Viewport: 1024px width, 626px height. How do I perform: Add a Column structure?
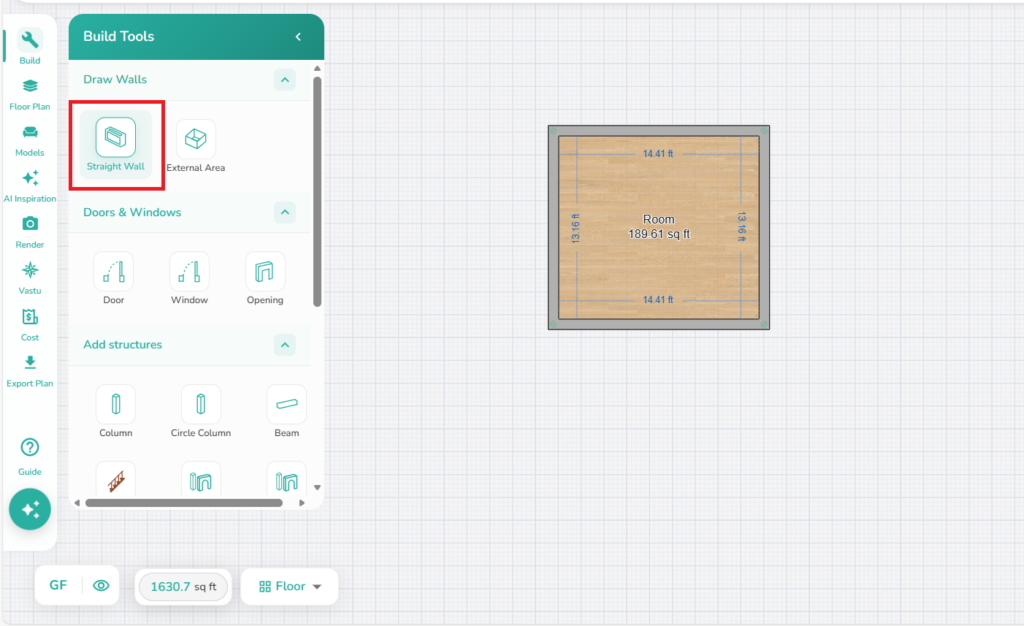point(116,410)
